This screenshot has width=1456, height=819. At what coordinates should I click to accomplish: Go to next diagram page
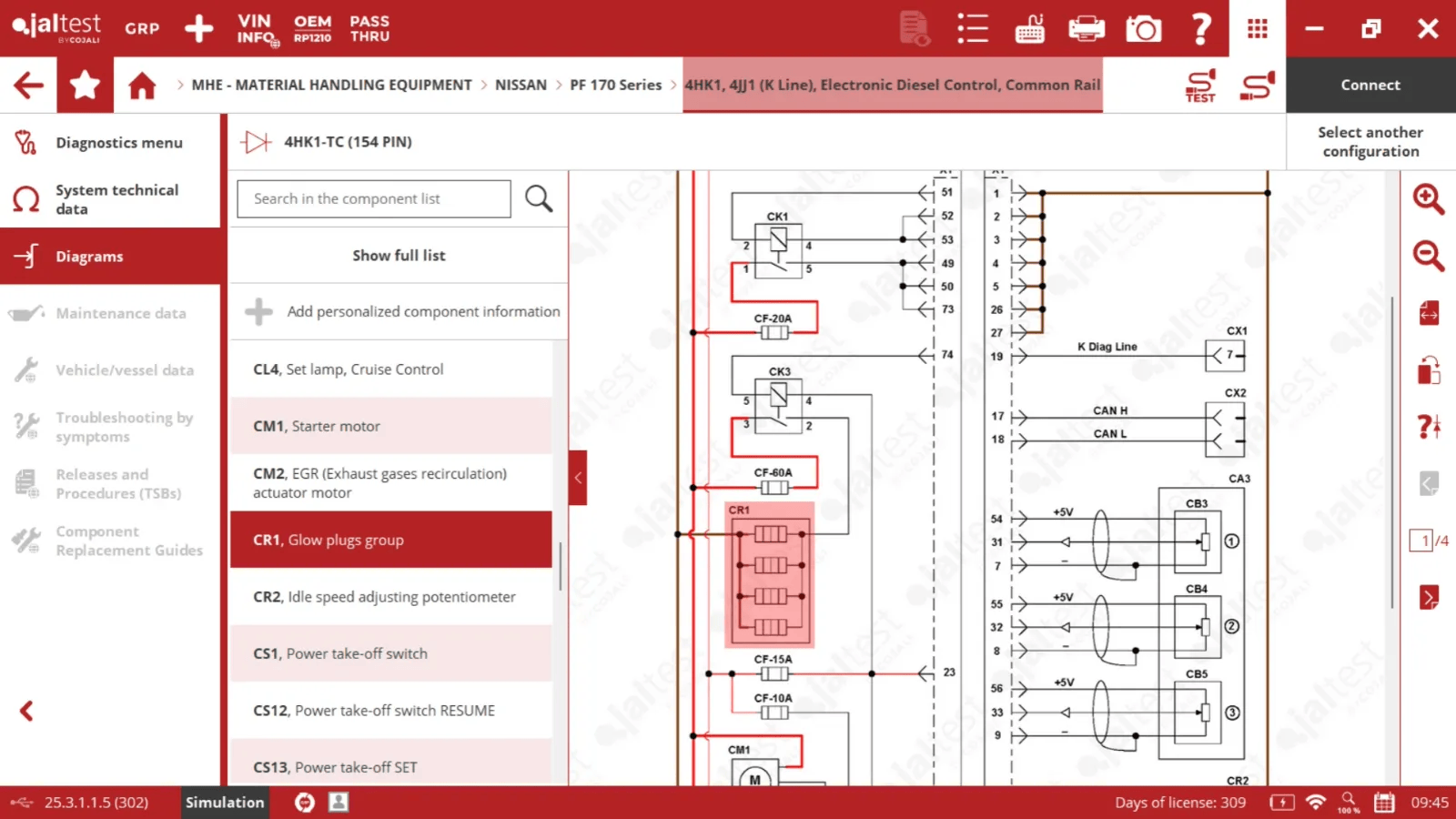pos(1429,597)
